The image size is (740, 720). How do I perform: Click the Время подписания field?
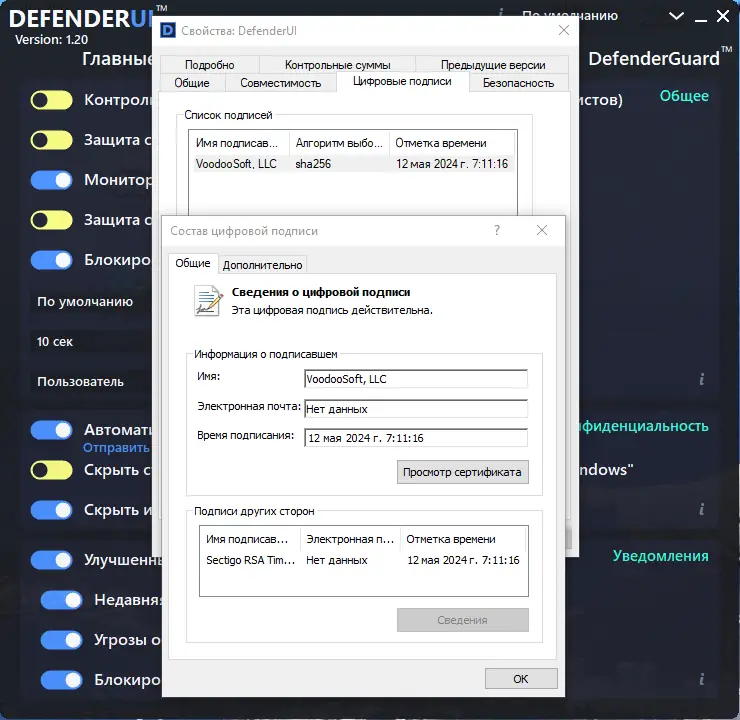(416, 438)
